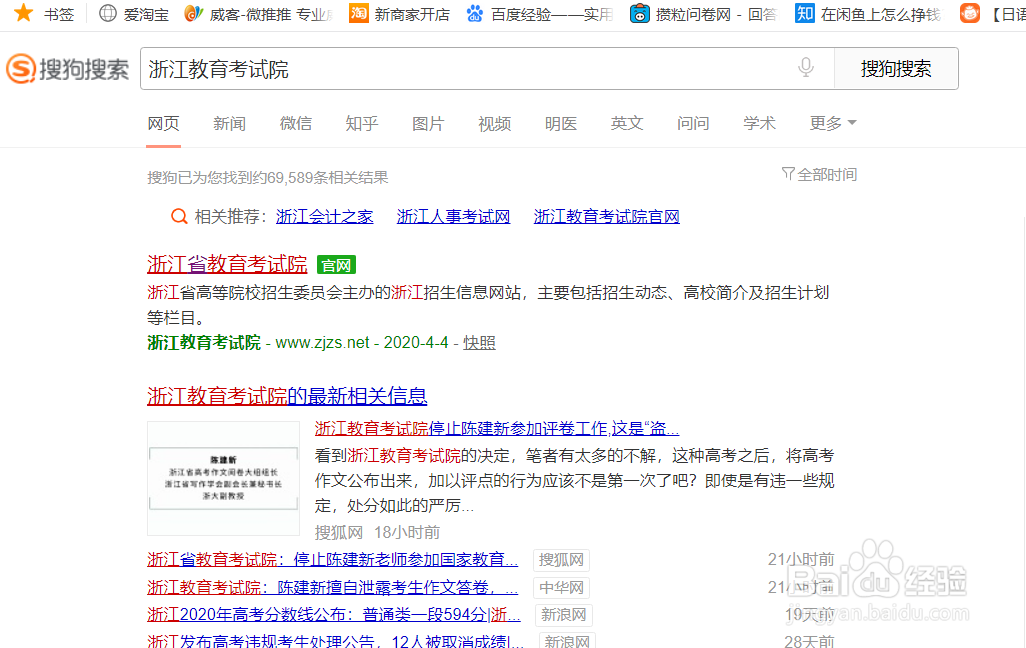
Task: Open the 快照 cached page link
Action: point(480,343)
